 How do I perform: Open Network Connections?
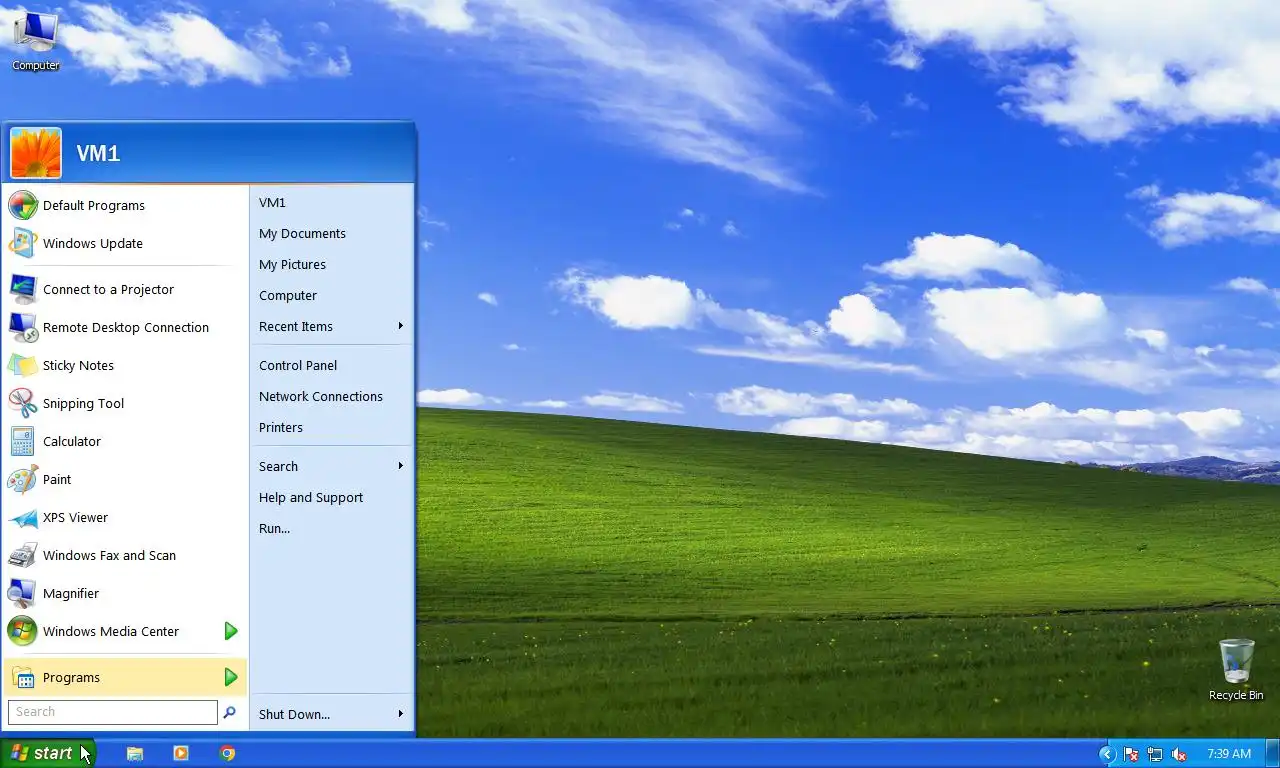[331, 396]
